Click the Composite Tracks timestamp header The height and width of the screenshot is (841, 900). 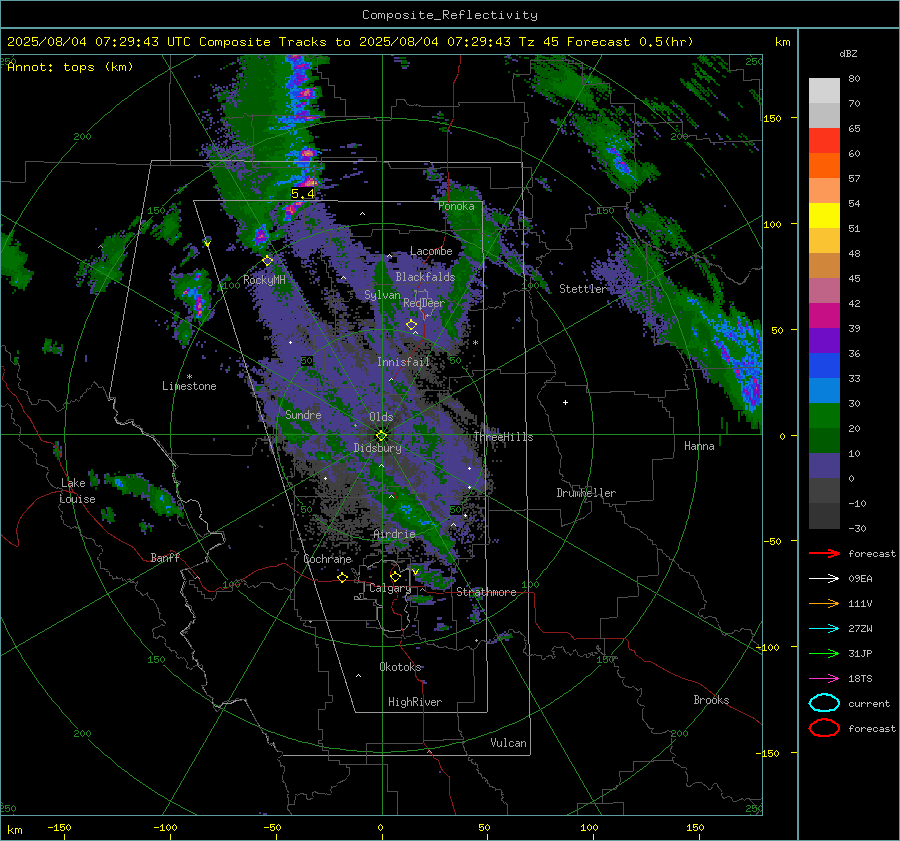(x=350, y=42)
